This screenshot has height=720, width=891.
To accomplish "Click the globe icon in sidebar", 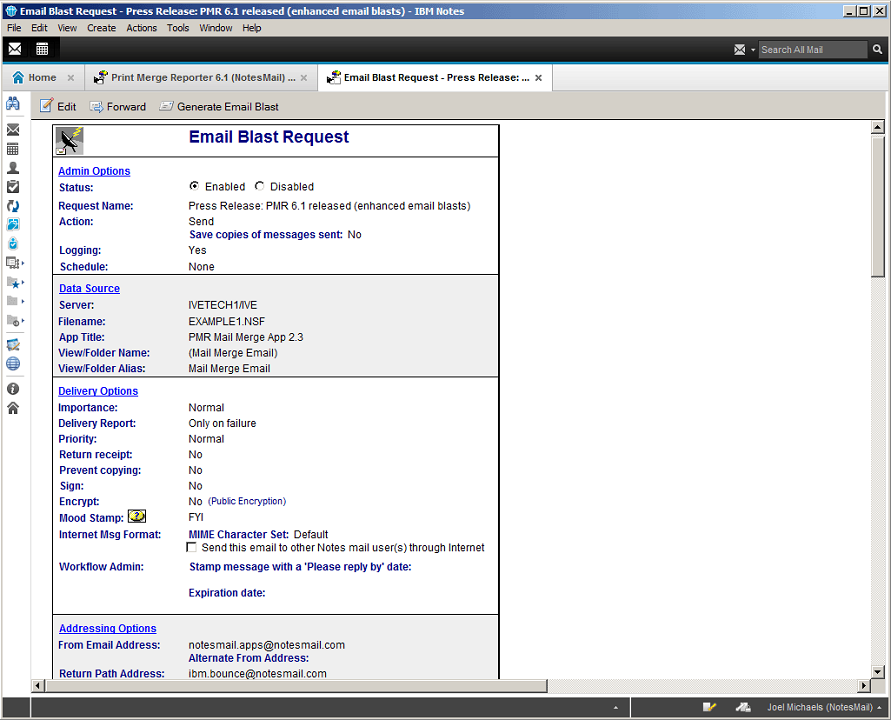I will coord(13,364).
